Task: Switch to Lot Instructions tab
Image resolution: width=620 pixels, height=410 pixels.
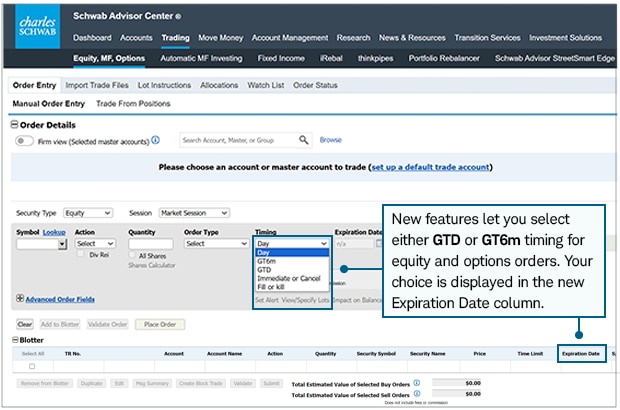Action: click(x=164, y=85)
